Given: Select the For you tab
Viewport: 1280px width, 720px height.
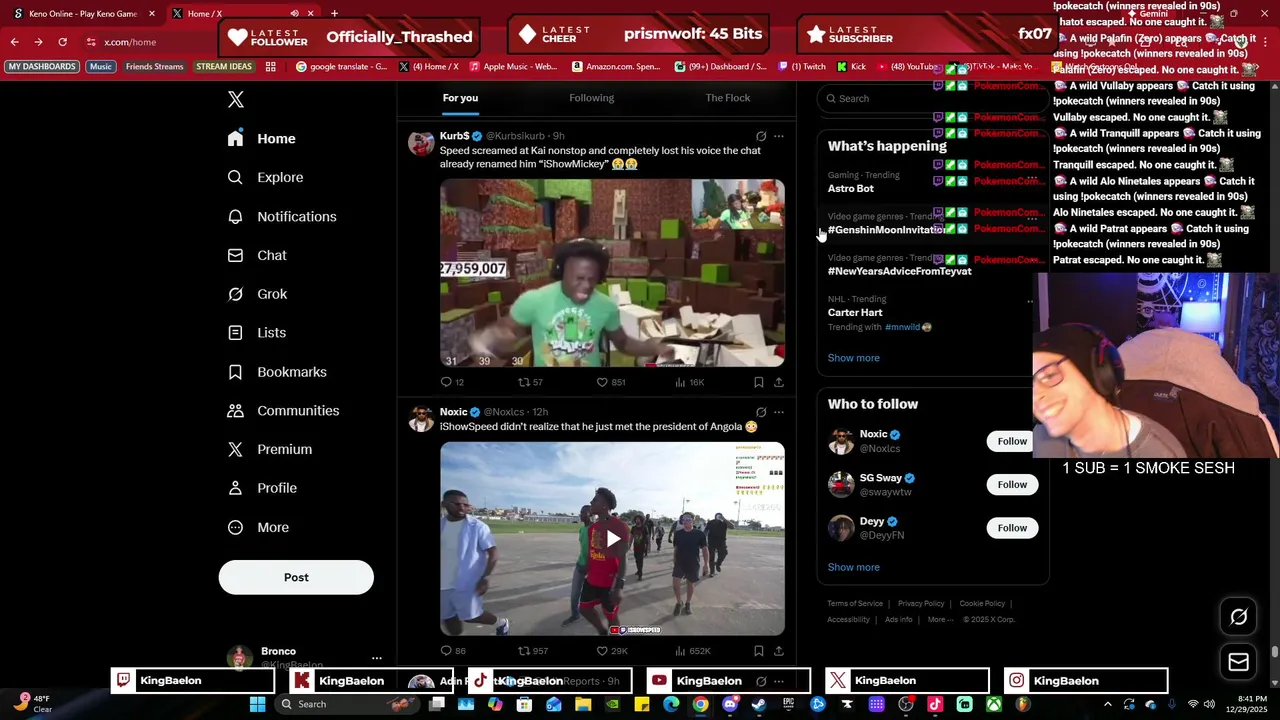Looking at the screenshot, I should point(460,98).
